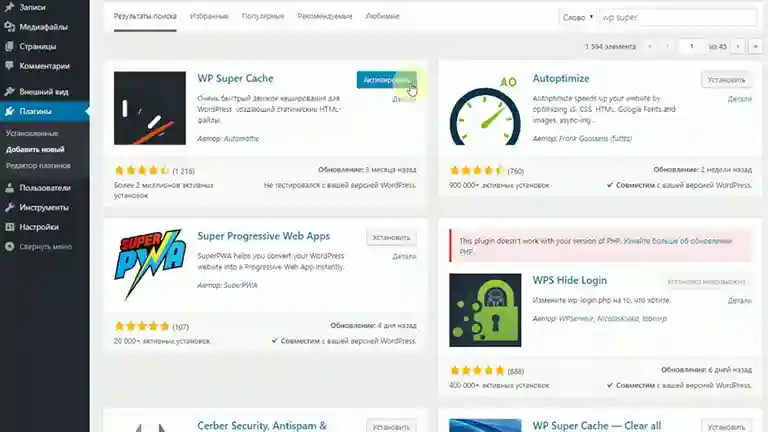Go to Установленные plugins submenu
The width and height of the screenshot is (768, 432).
coord(32,133)
